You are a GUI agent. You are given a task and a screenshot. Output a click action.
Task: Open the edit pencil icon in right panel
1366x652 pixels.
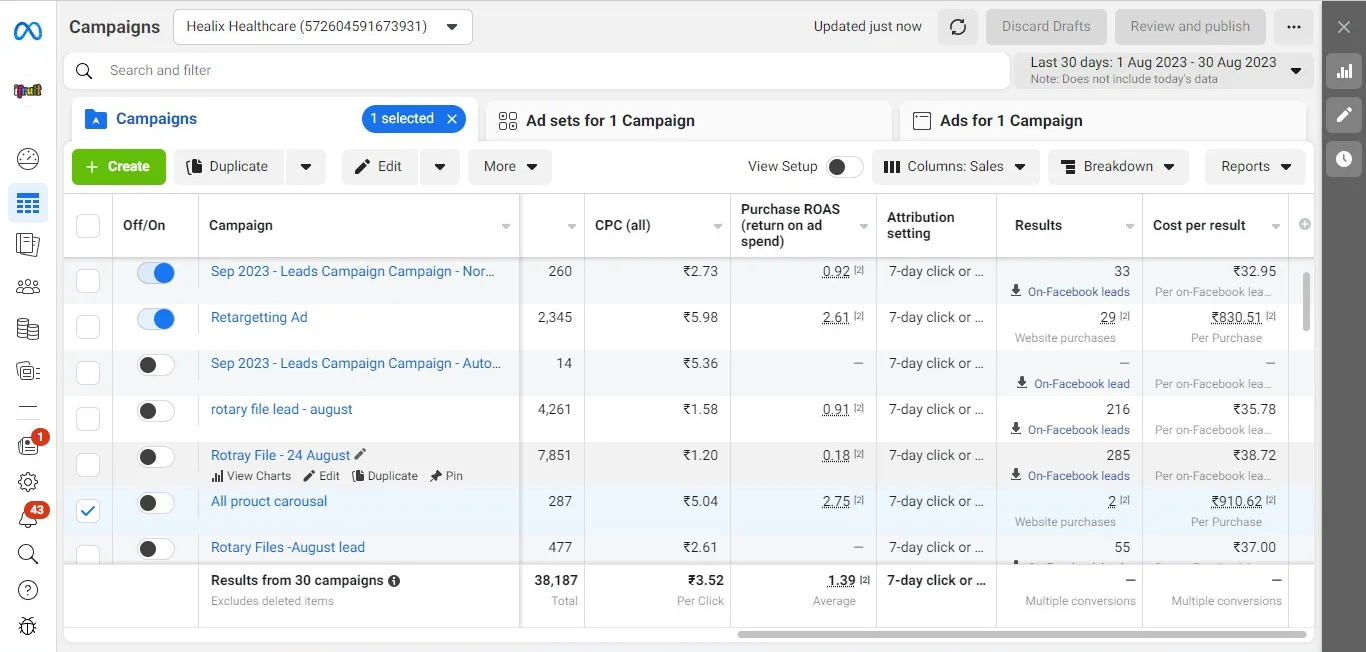(x=1344, y=115)
